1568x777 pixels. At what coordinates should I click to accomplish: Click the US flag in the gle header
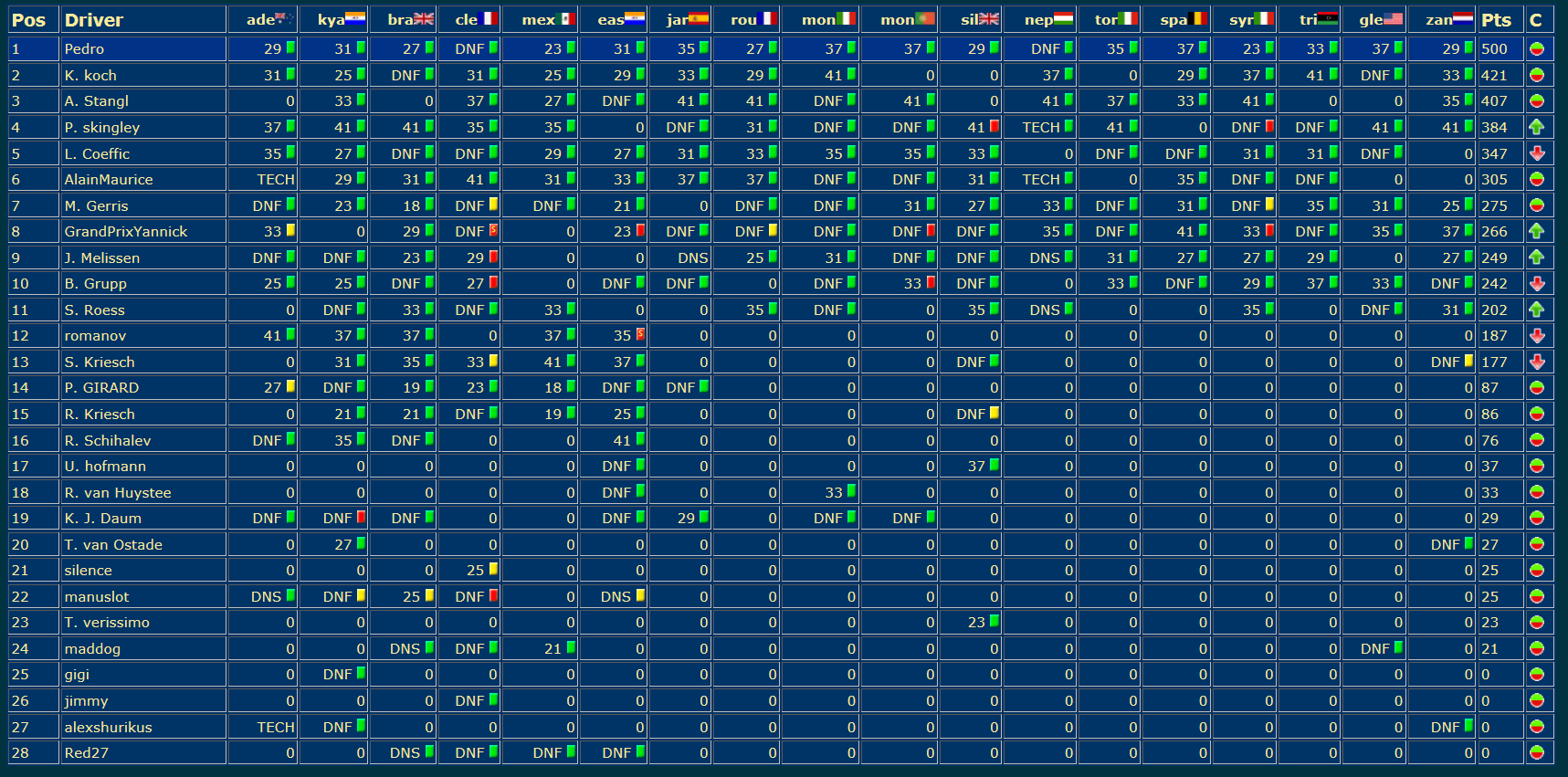[1393, 18]
